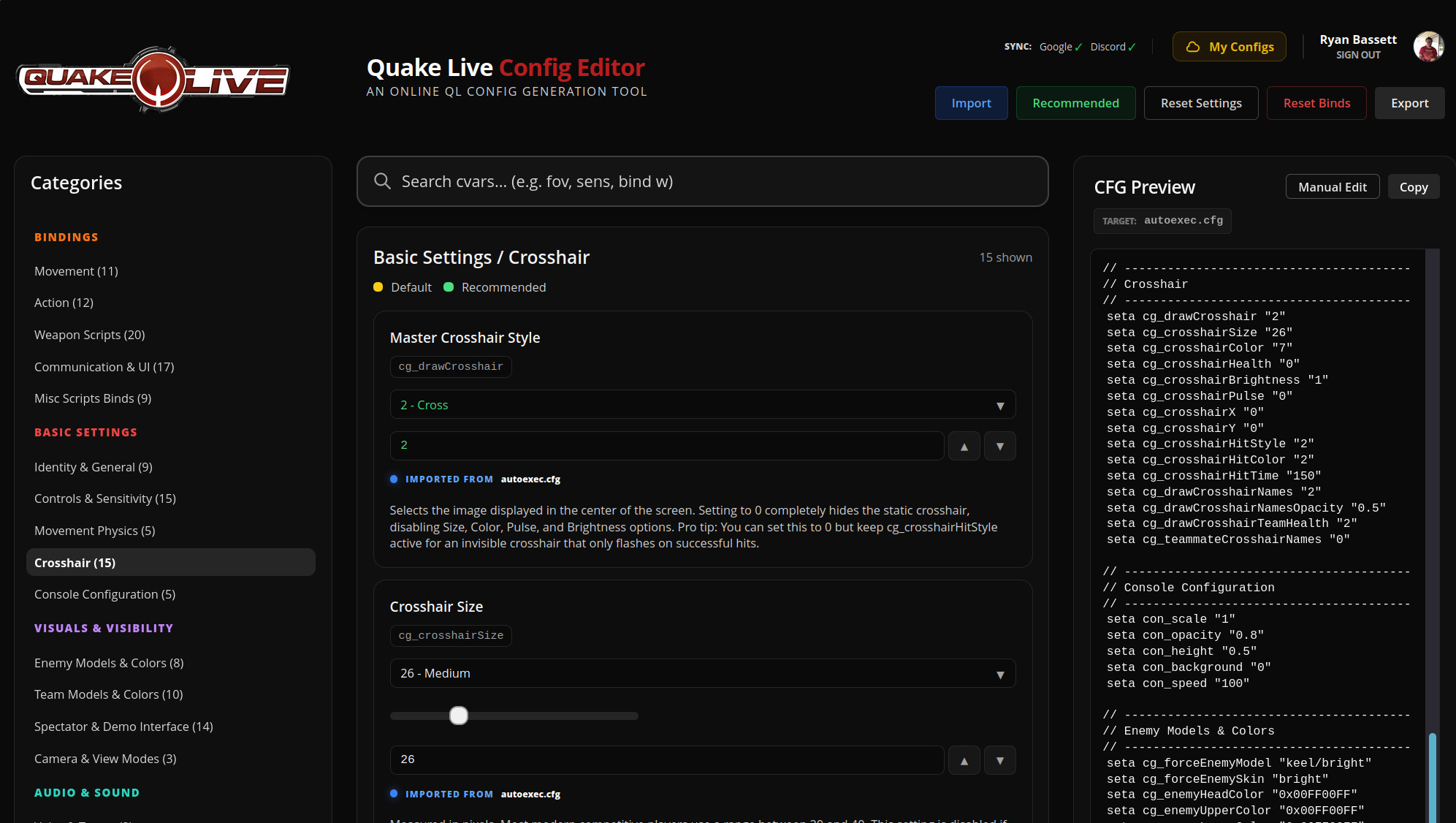Open My Configs
The height and width of the screenshot is (823, 1456).
click(x=1229, y=47)
